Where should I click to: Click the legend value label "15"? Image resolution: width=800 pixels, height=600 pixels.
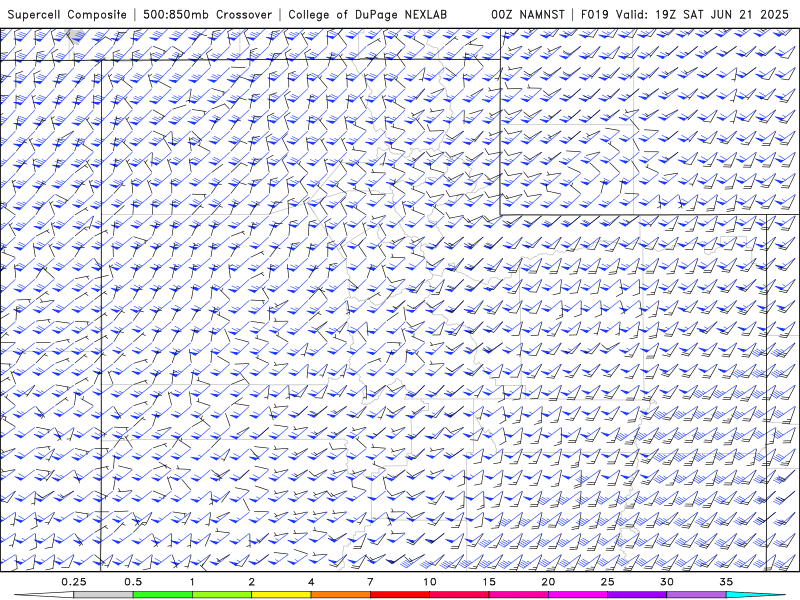pyautogui.click(x=489, y=582)
